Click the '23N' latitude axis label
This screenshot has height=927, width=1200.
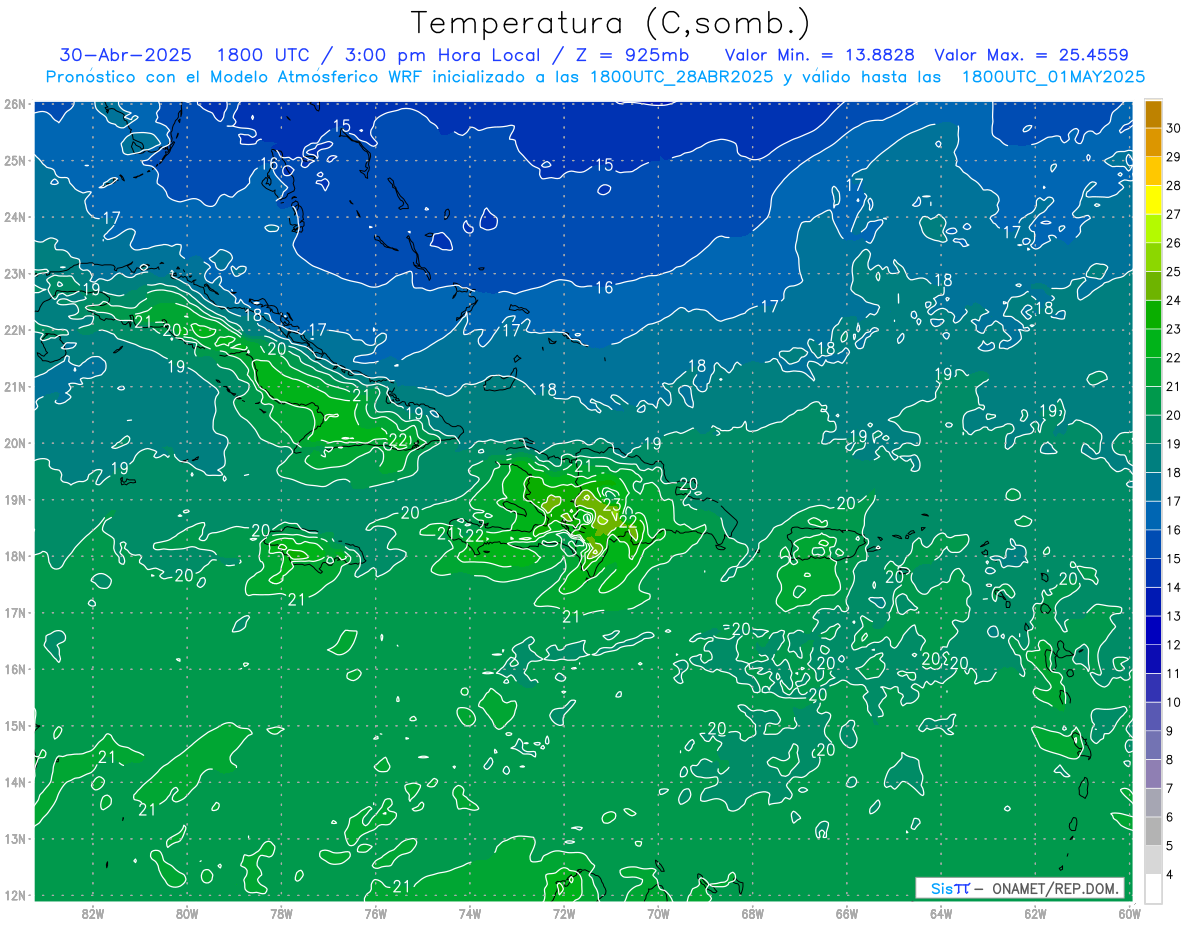[x=15, y=273]
